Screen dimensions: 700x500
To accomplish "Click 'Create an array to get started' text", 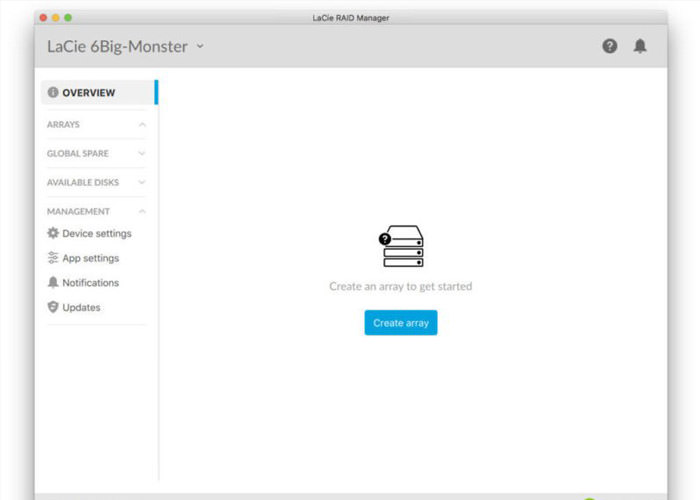I will [x=400, y=286].
